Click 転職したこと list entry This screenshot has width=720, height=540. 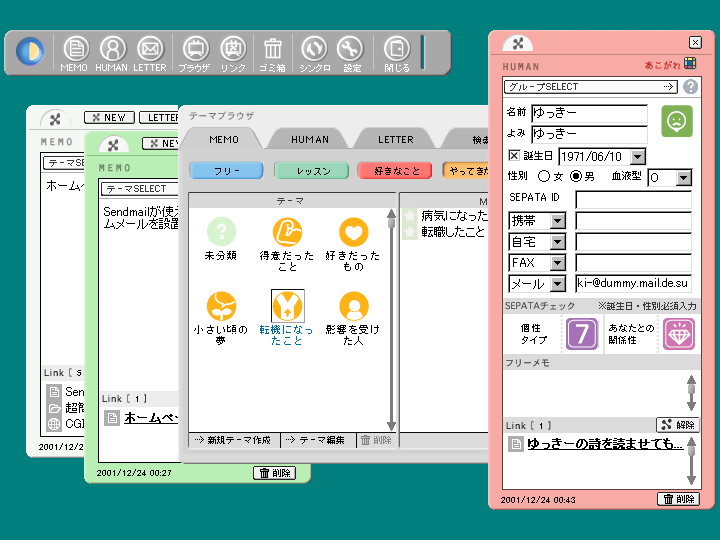[453, 232]
